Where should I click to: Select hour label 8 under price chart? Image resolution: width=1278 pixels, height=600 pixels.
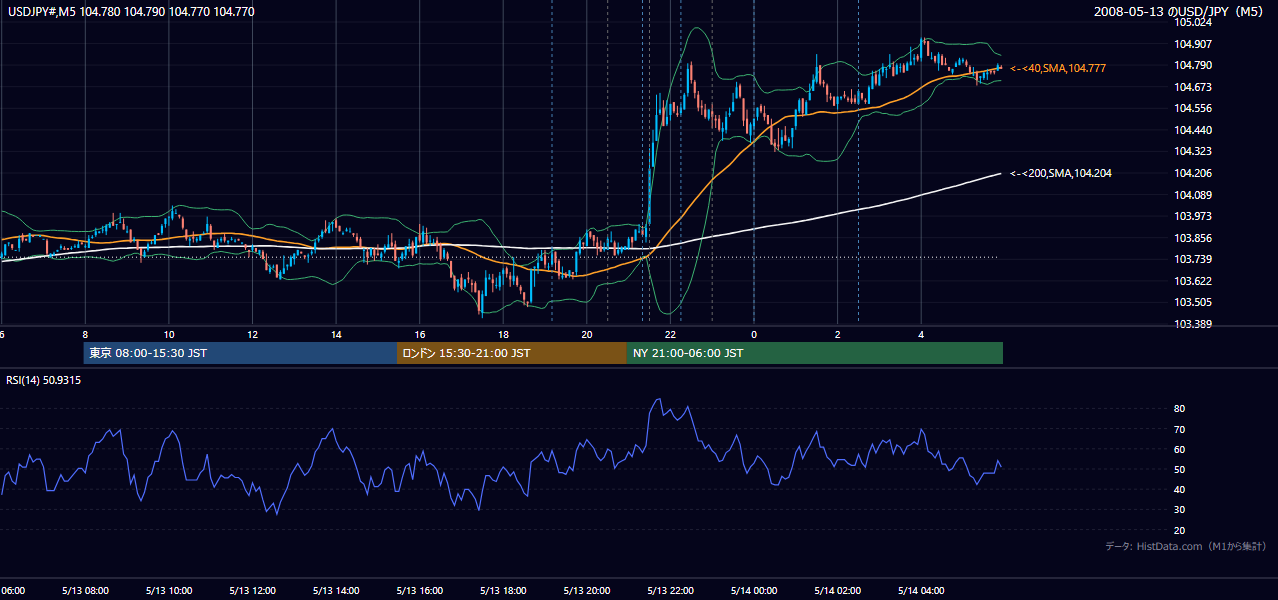point(85,334)
